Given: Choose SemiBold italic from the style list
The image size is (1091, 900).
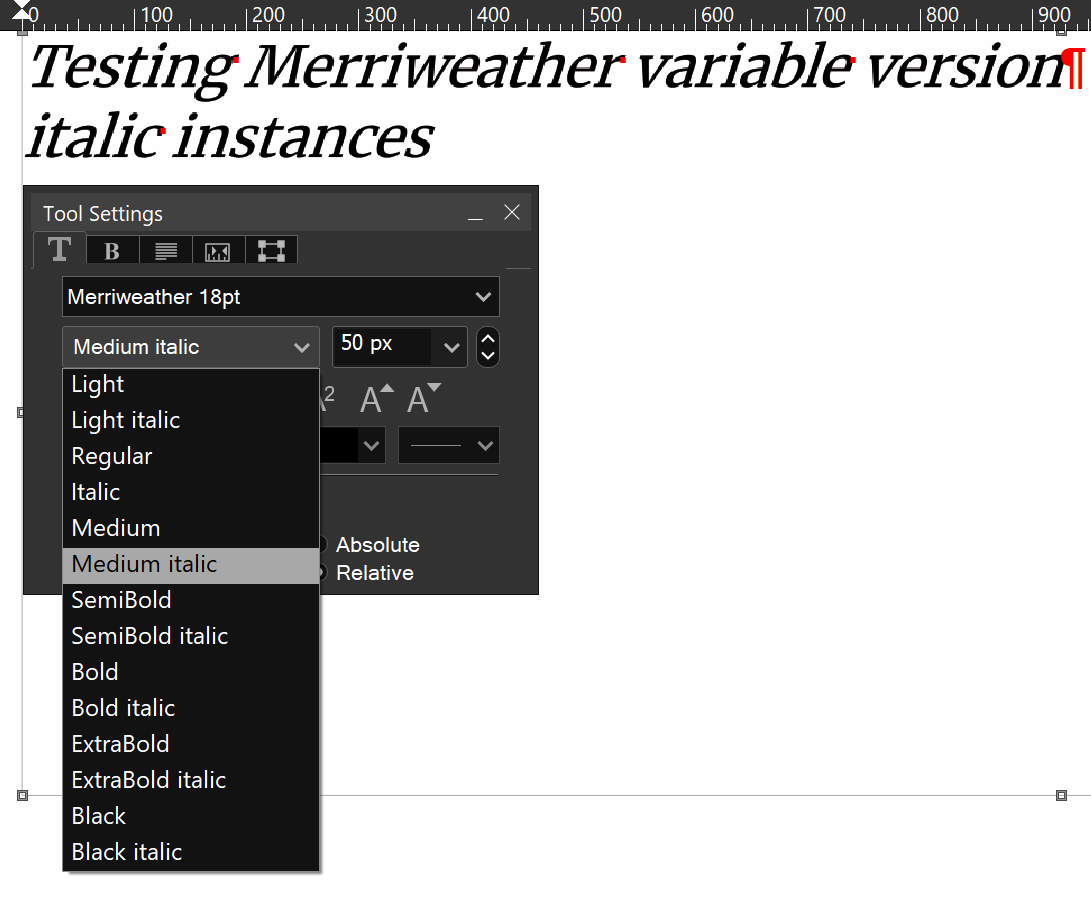Looking at the screenshot, I should pos(150,636).
